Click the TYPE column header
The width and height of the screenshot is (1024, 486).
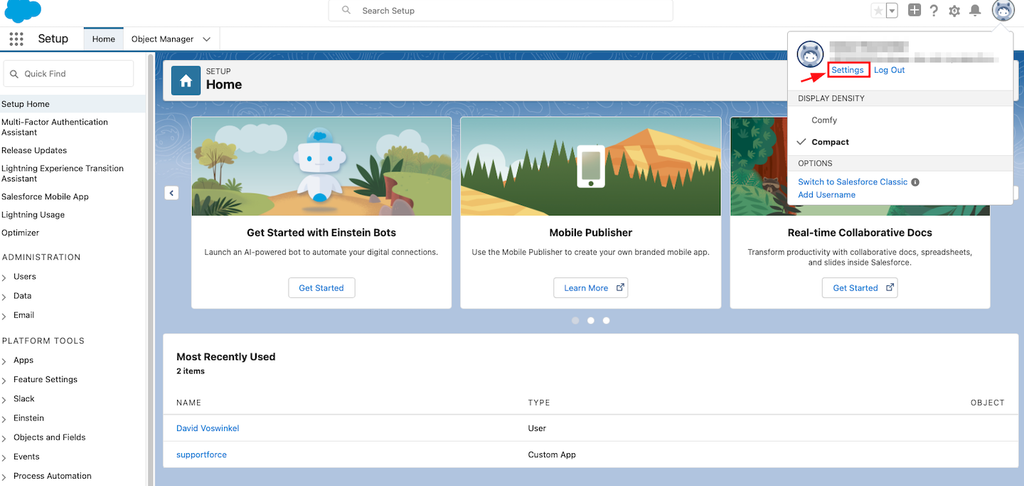pos(539,402)
